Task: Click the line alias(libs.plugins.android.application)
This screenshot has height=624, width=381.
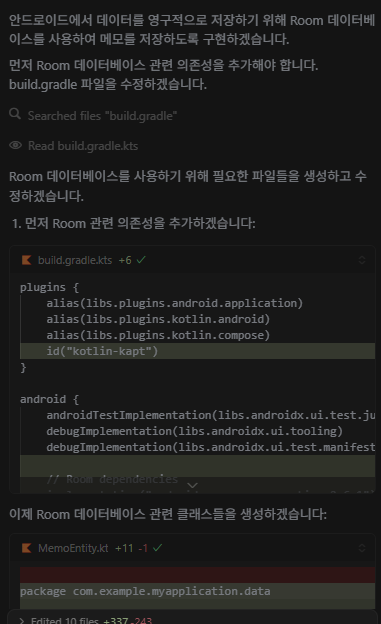Action: click(x=174, y=303)
